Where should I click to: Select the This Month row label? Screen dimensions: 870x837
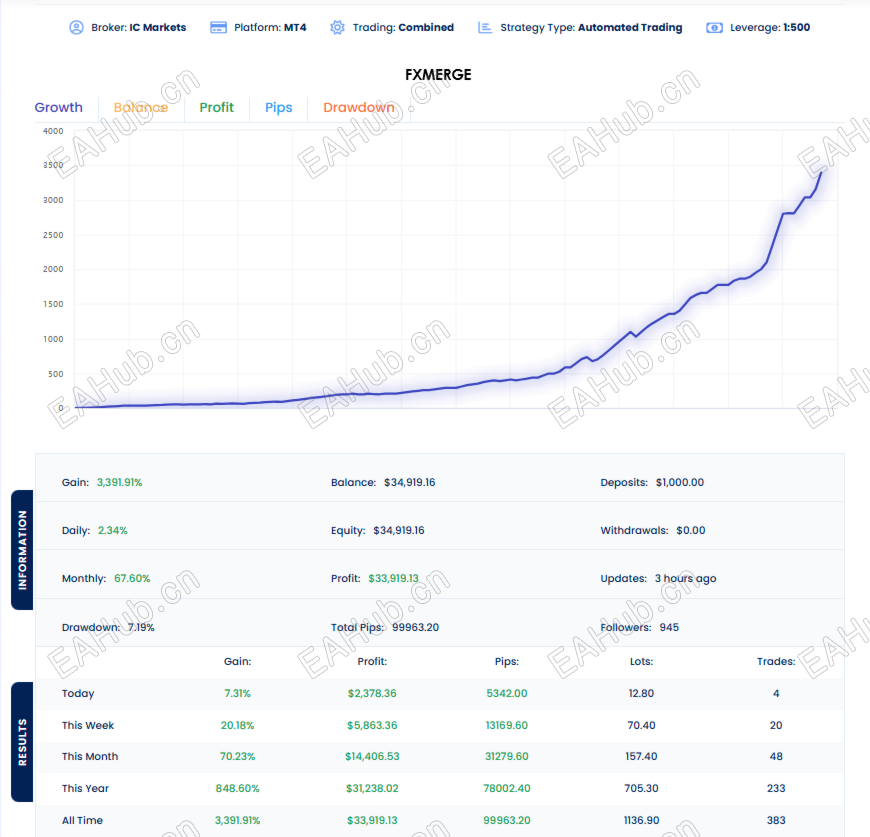click(90, 756)
